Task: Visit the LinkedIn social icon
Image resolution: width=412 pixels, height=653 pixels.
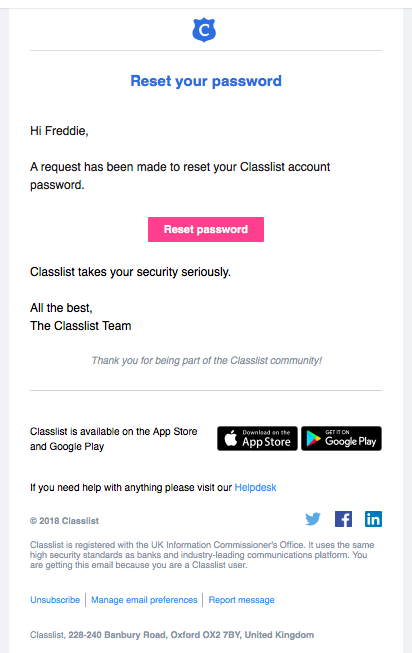Action: click(373, 519)
